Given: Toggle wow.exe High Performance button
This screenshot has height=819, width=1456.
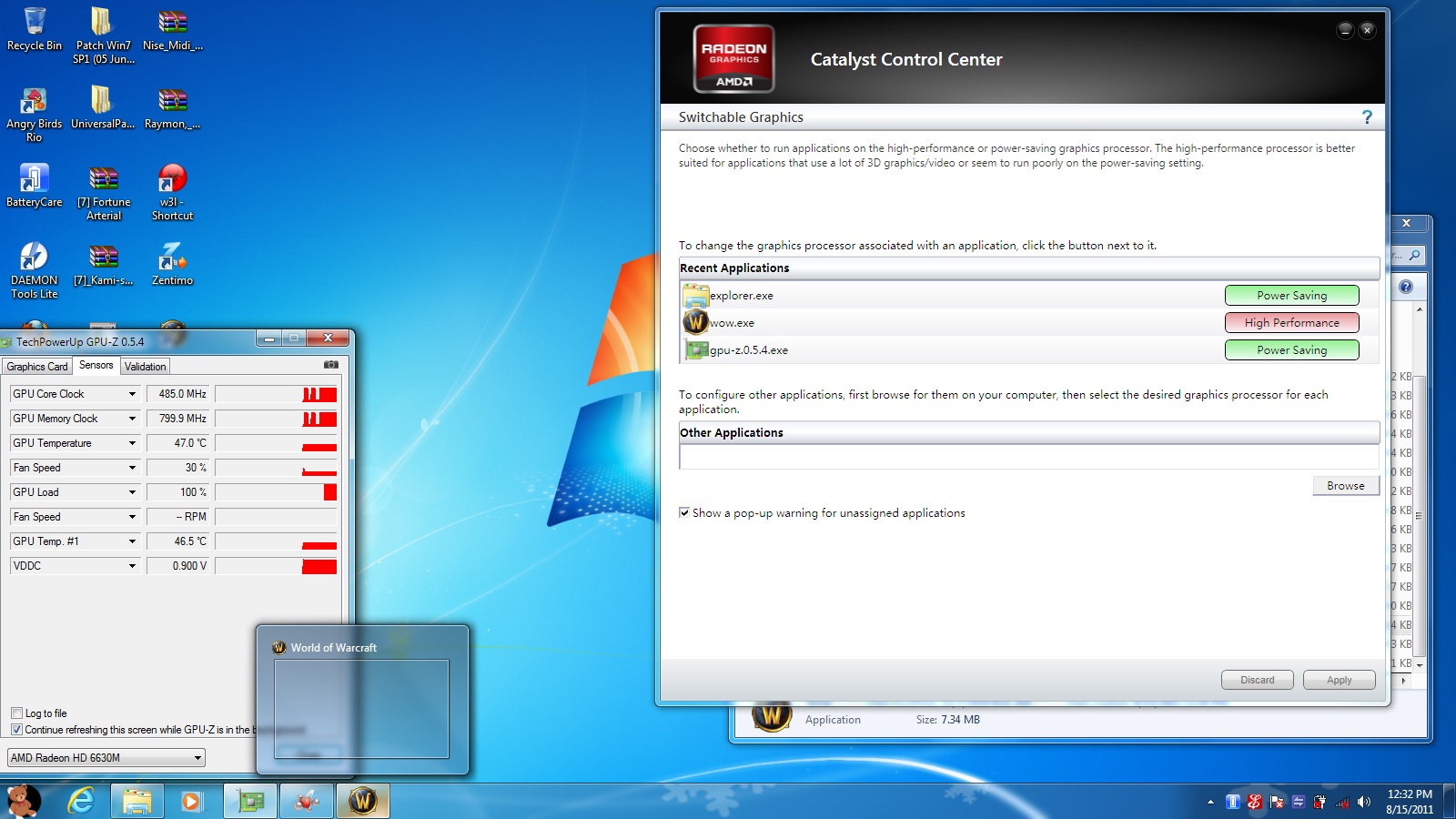Looking at the screenshot, I should click(x=1291, y=322).
